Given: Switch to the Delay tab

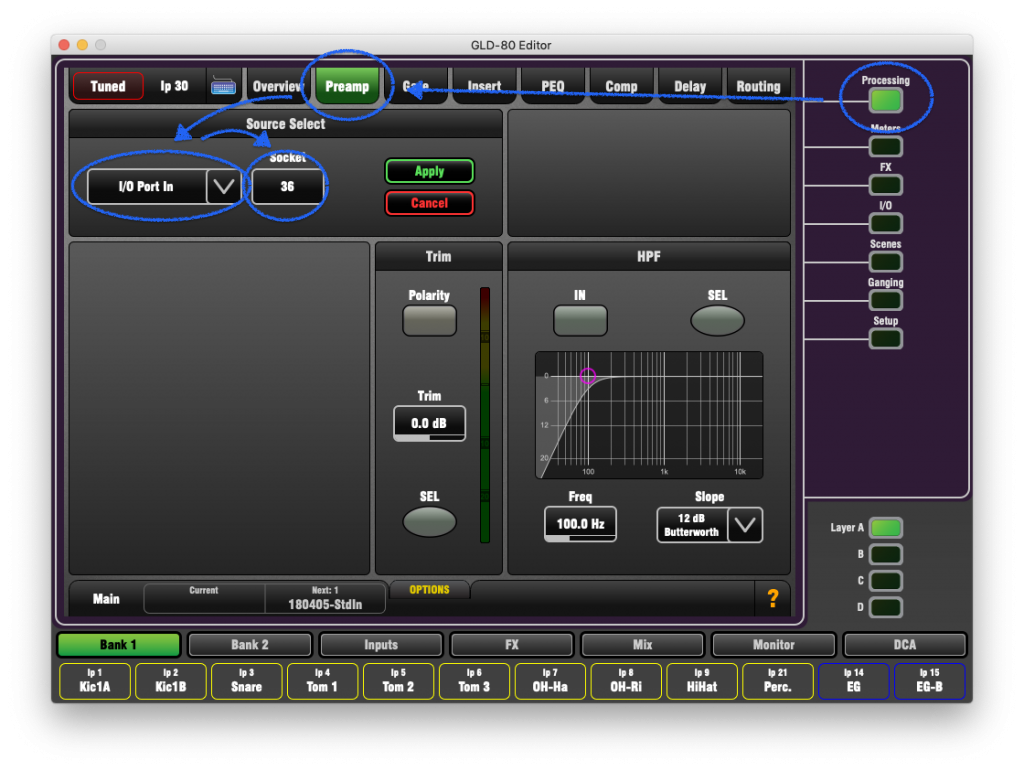Looking at the screenshot, I should pos(690,86).
